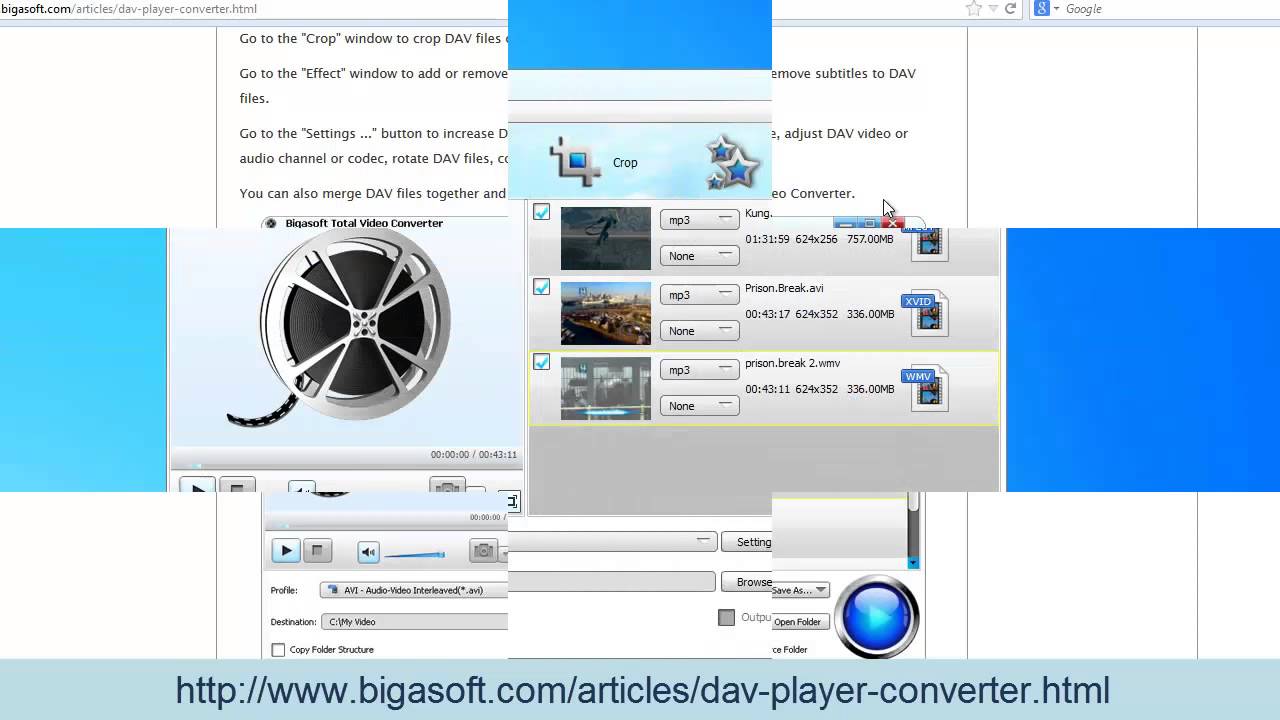
Task: Click the file name prison.break 2.wmv
Action: click(x=792, y=363)
